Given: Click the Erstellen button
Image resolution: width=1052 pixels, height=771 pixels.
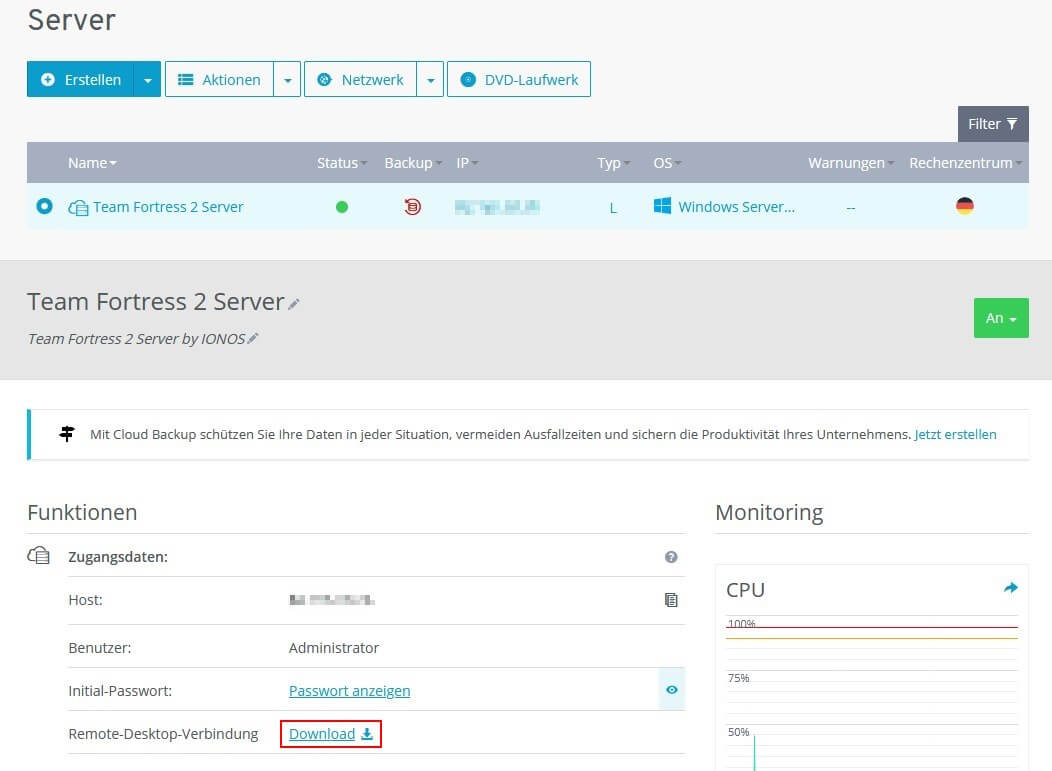Looking at the screenshot, I should click(81, 79).
